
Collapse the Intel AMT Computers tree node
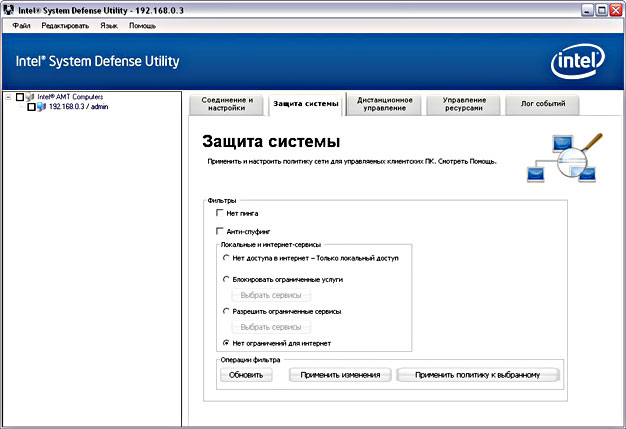(x=8, y=97)
